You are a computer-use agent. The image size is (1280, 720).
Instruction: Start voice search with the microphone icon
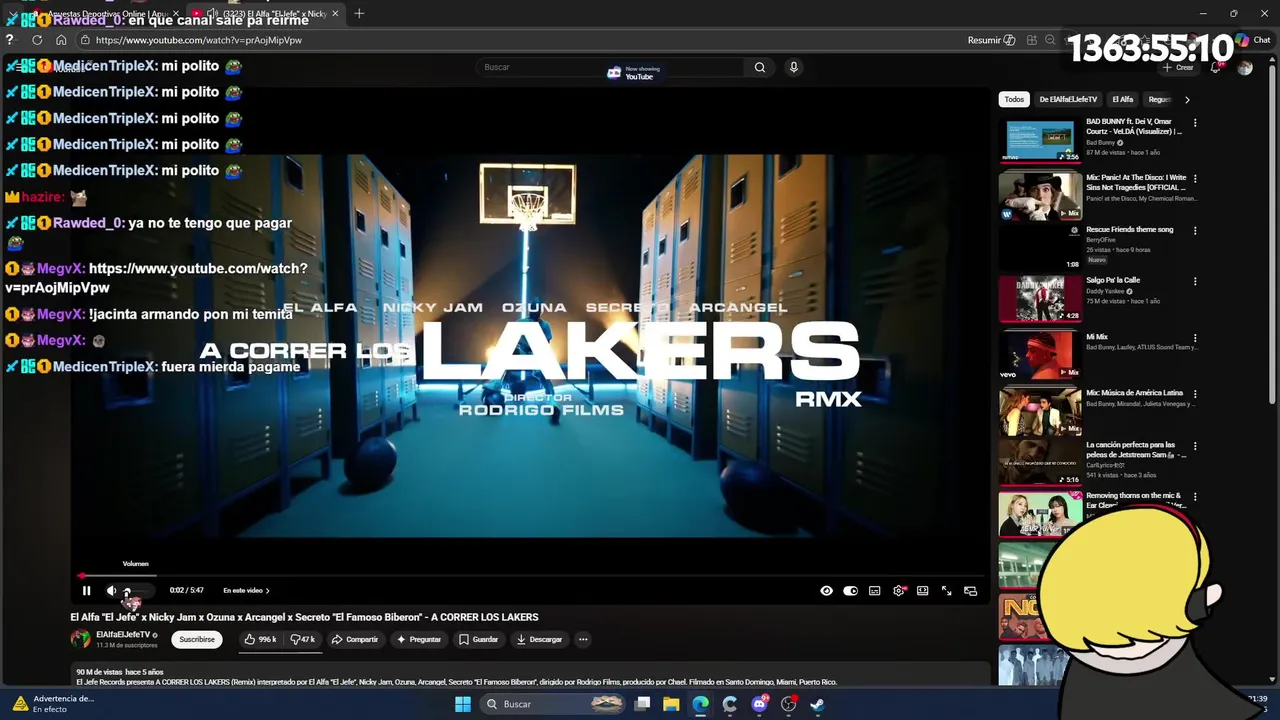tap(794, 67)
